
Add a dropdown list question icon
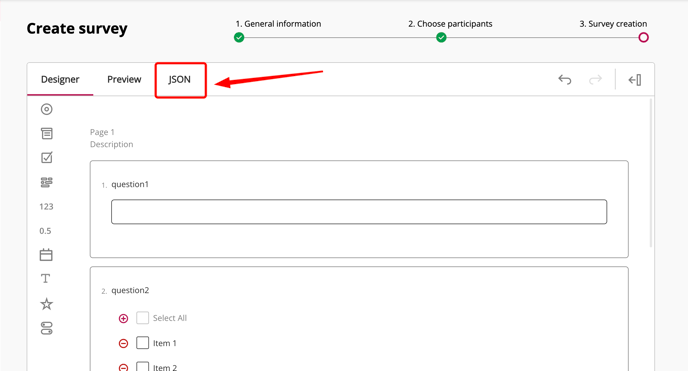47,133
